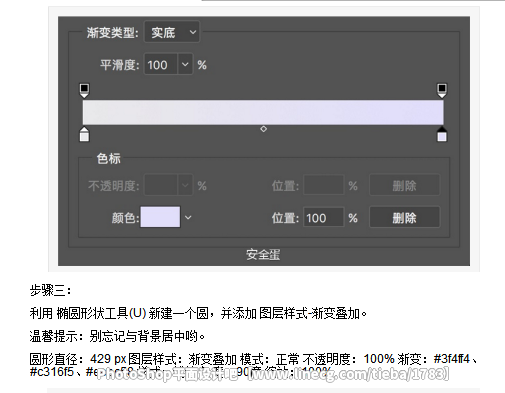This screenshot has width=505, height=393.
Task: Select the right opacity stop above gradient
Action: pos(442,90)
